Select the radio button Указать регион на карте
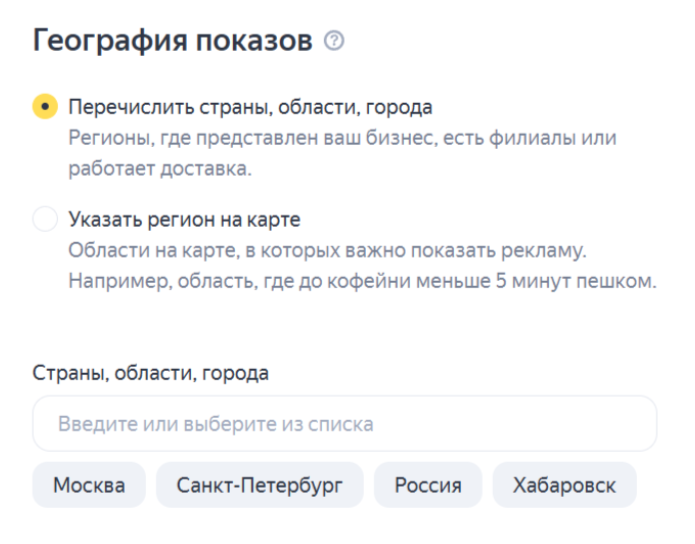Screen dimensions: 695x544 click(45, 219)
